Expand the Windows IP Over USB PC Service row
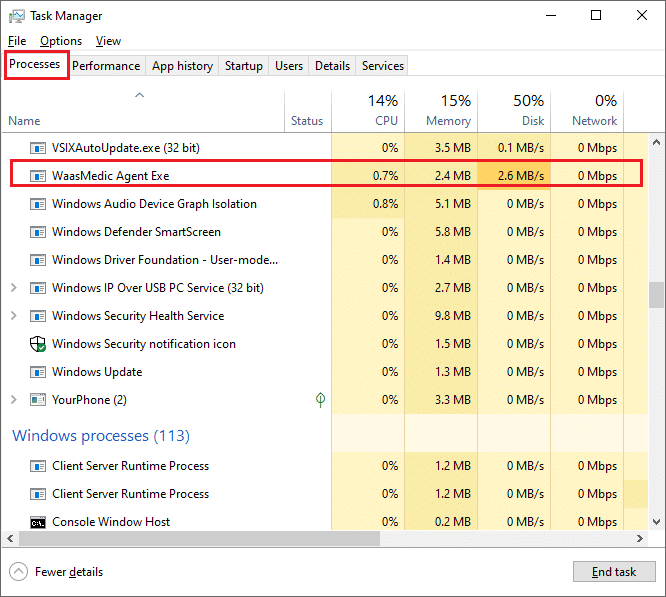The width and height of the screenshot is (666, 597). coord(14,288)
